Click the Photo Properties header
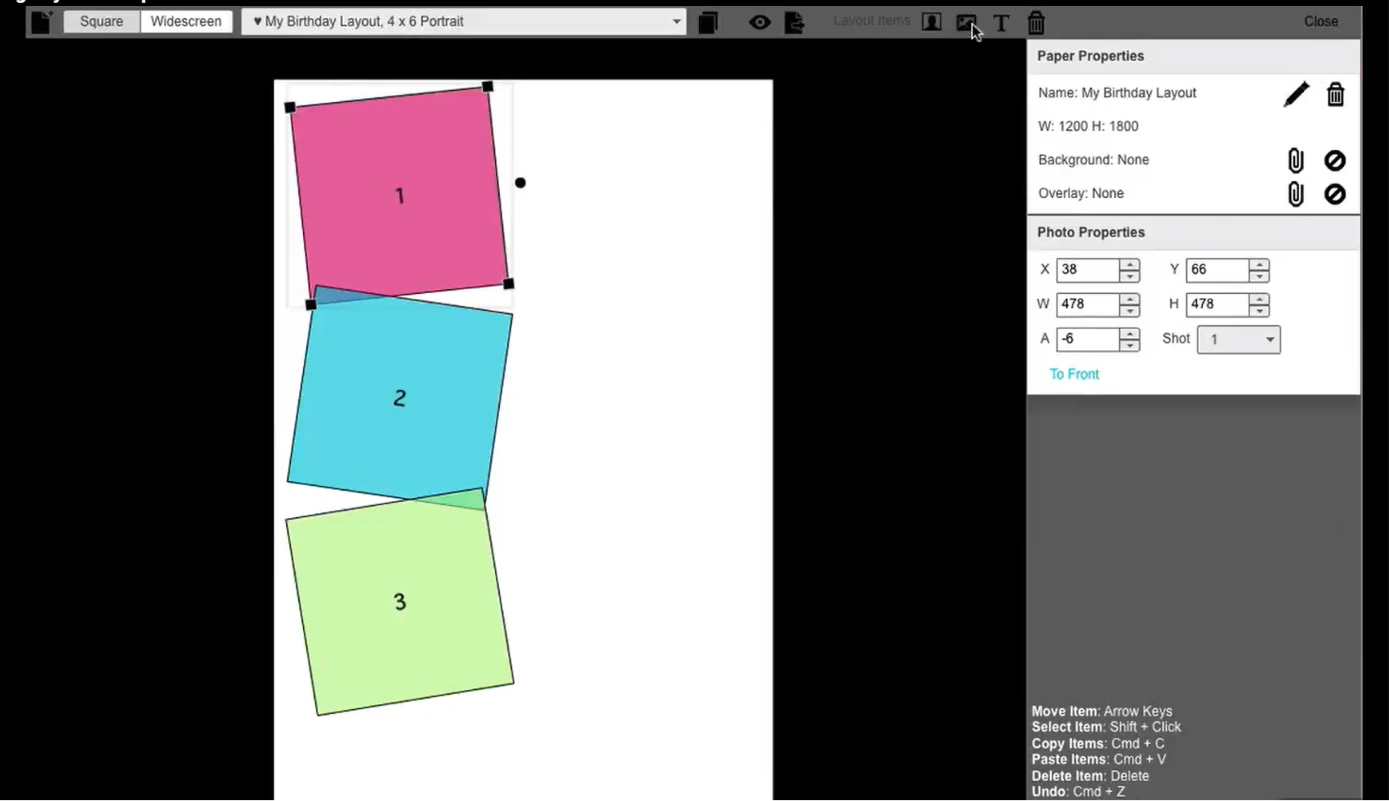The width and height of the screenshot is (1389, 801). point(1193,232)
